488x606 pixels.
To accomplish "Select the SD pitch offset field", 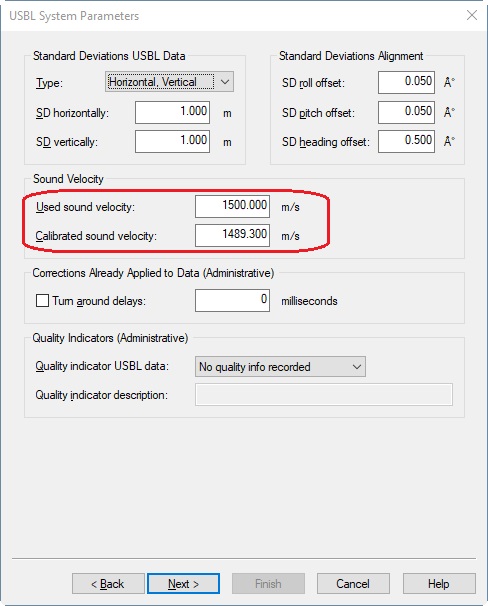I will (406, 112).
